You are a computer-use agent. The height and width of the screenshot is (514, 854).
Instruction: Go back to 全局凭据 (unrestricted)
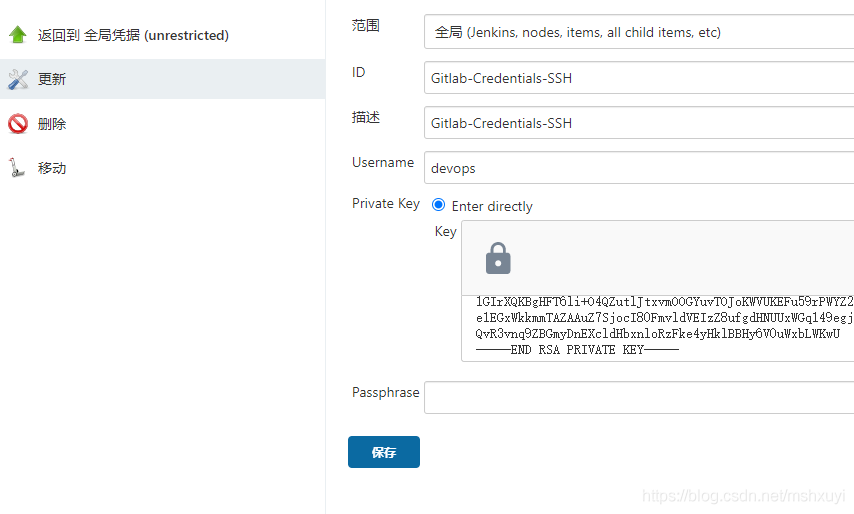(x=133, y=35)
